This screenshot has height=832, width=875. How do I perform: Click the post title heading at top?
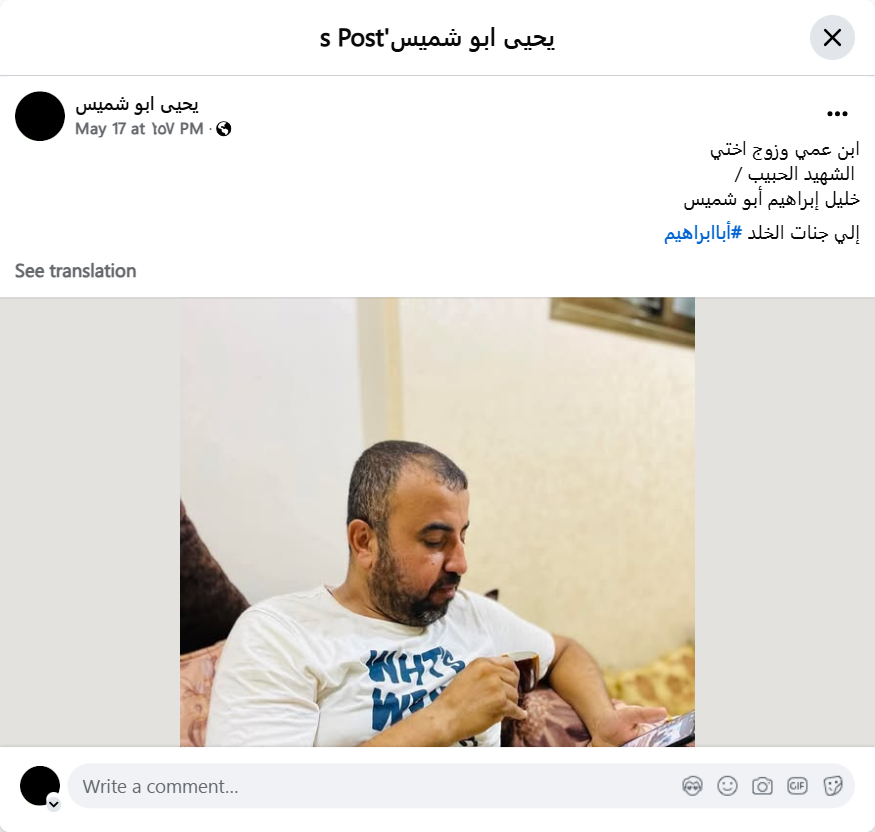[x=437, y=38]
